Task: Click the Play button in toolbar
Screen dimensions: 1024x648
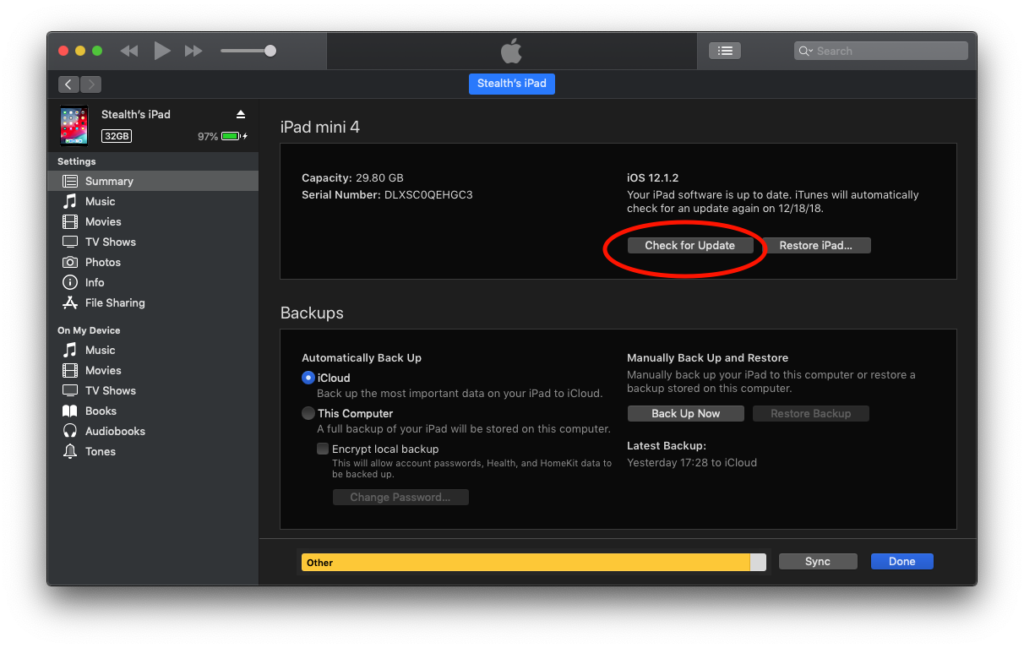Action: tap(162, 51)
